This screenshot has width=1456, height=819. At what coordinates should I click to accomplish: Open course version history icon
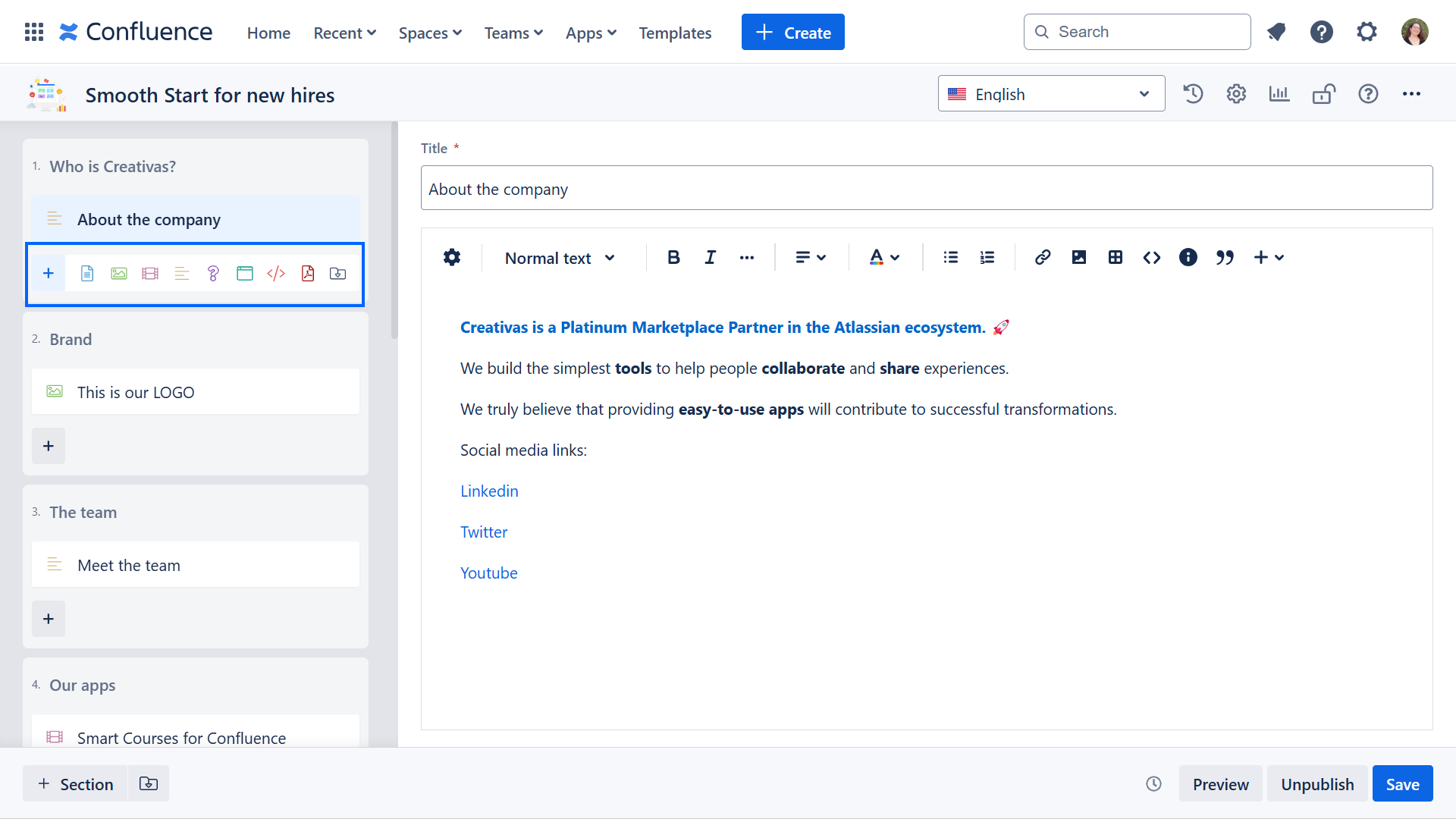pos(1193,94)
